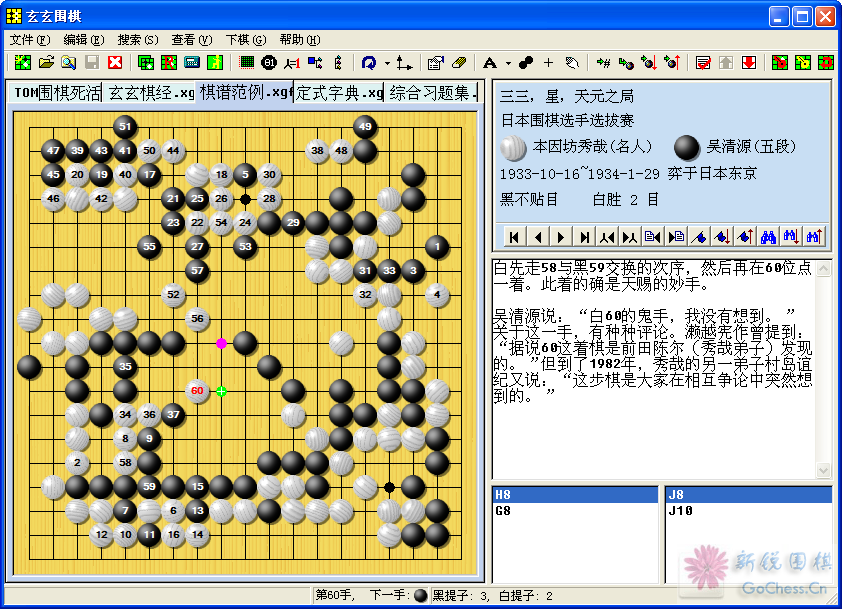The height and width of the screenshot is (609, 842).
Task: Open the 搜索(S) menu
Action: tap(138, 40)
